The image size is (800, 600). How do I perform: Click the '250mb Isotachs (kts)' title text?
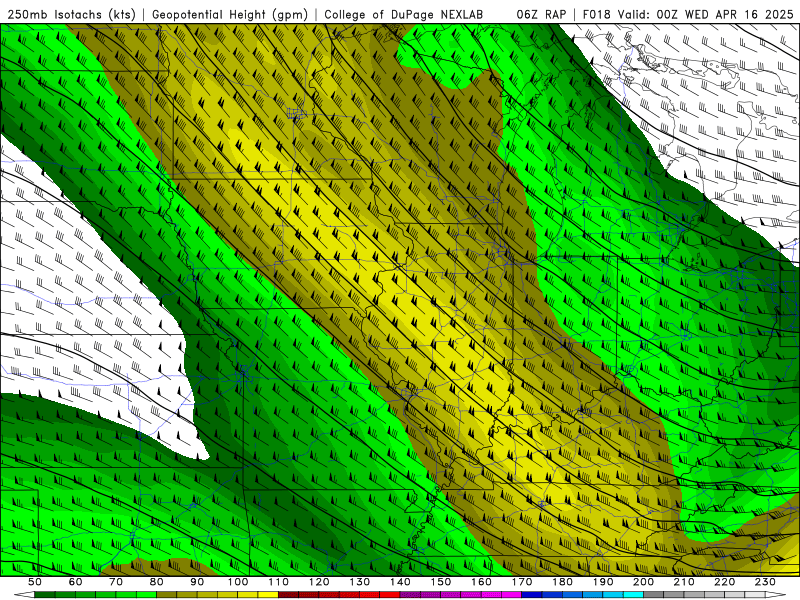coord(72,14)
